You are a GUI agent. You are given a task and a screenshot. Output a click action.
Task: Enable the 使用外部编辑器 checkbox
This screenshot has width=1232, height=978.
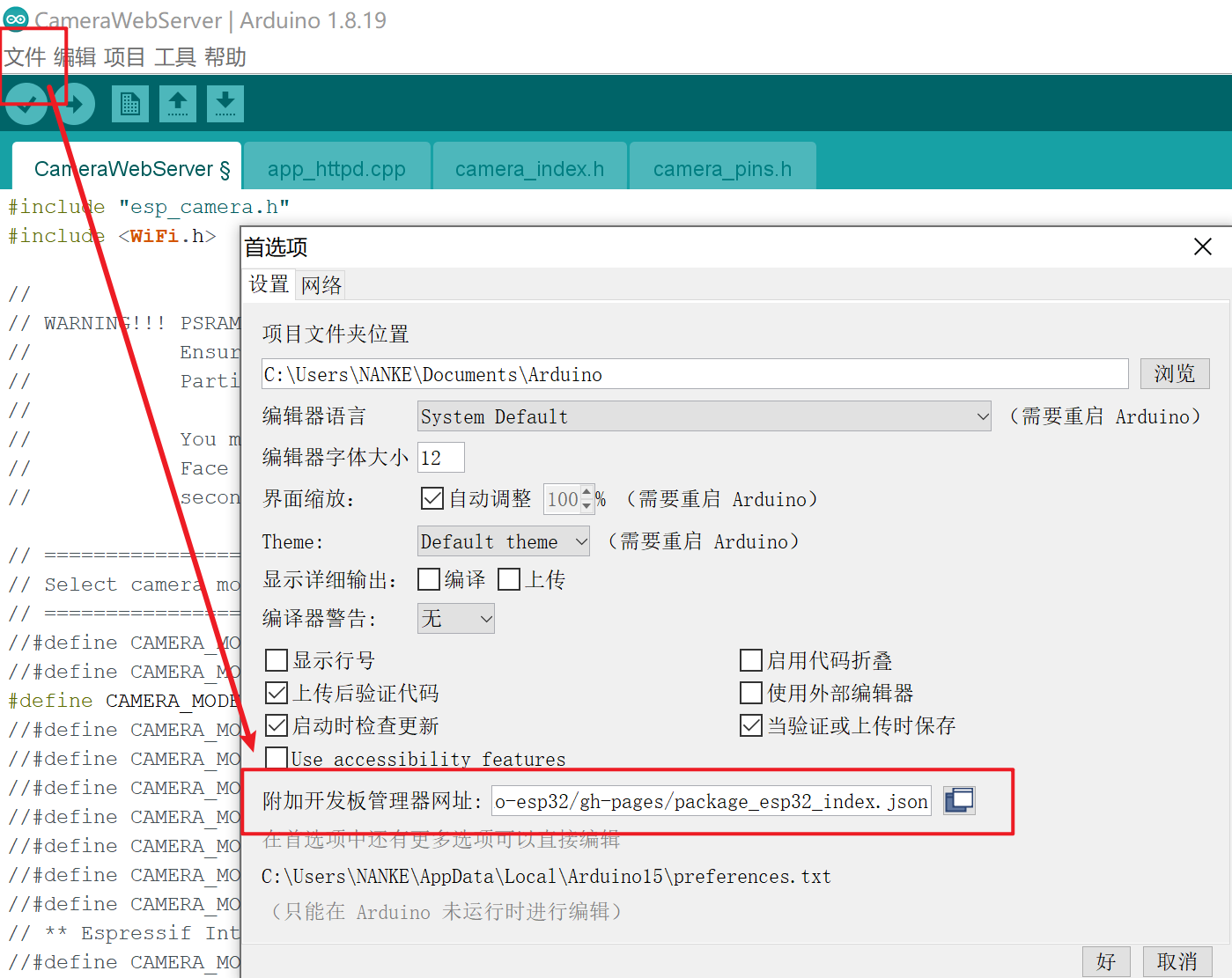click(751, 693)
